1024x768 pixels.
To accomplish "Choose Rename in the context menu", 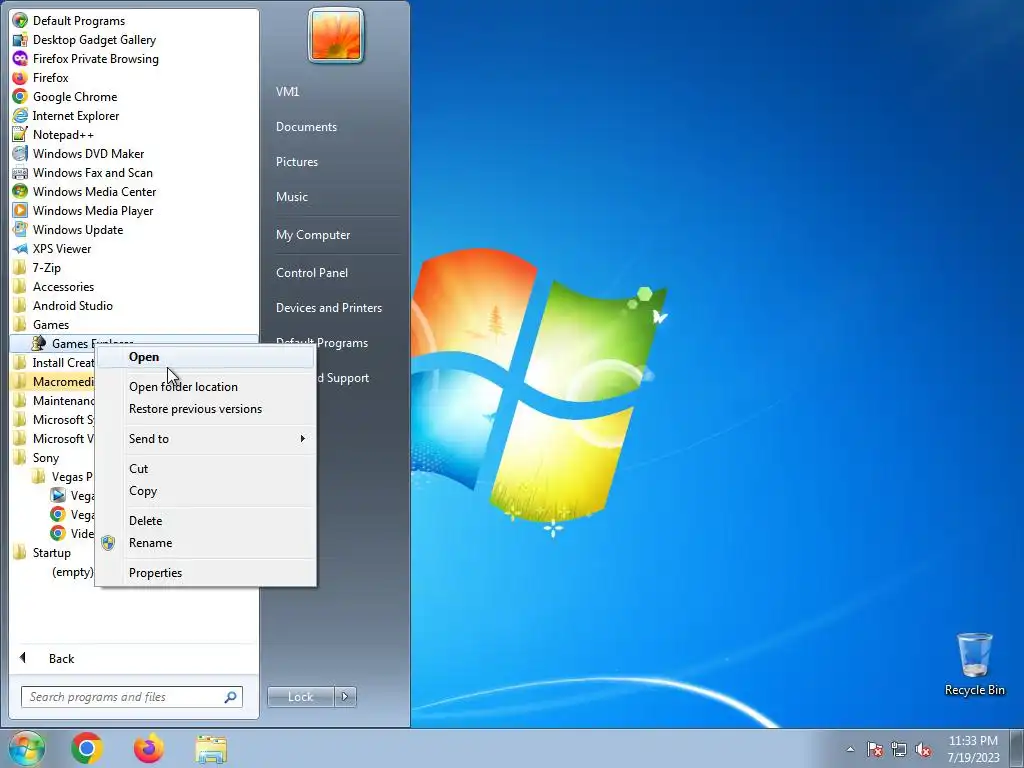I will coord(206,543).
